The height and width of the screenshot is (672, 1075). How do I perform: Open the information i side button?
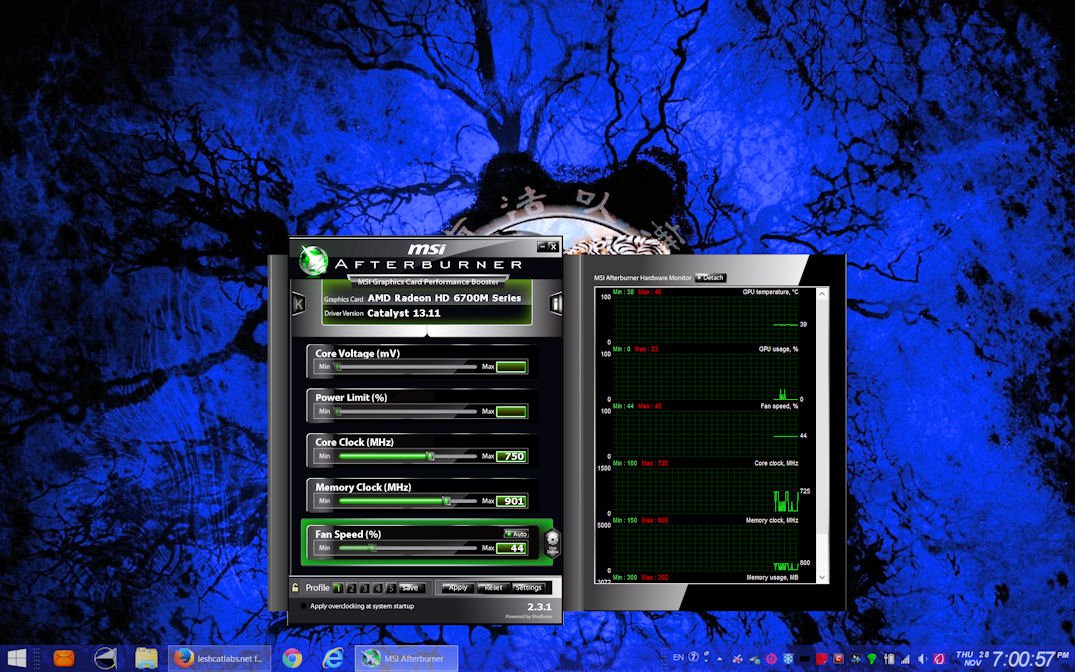pyautogui.click(x=556, y=304)
